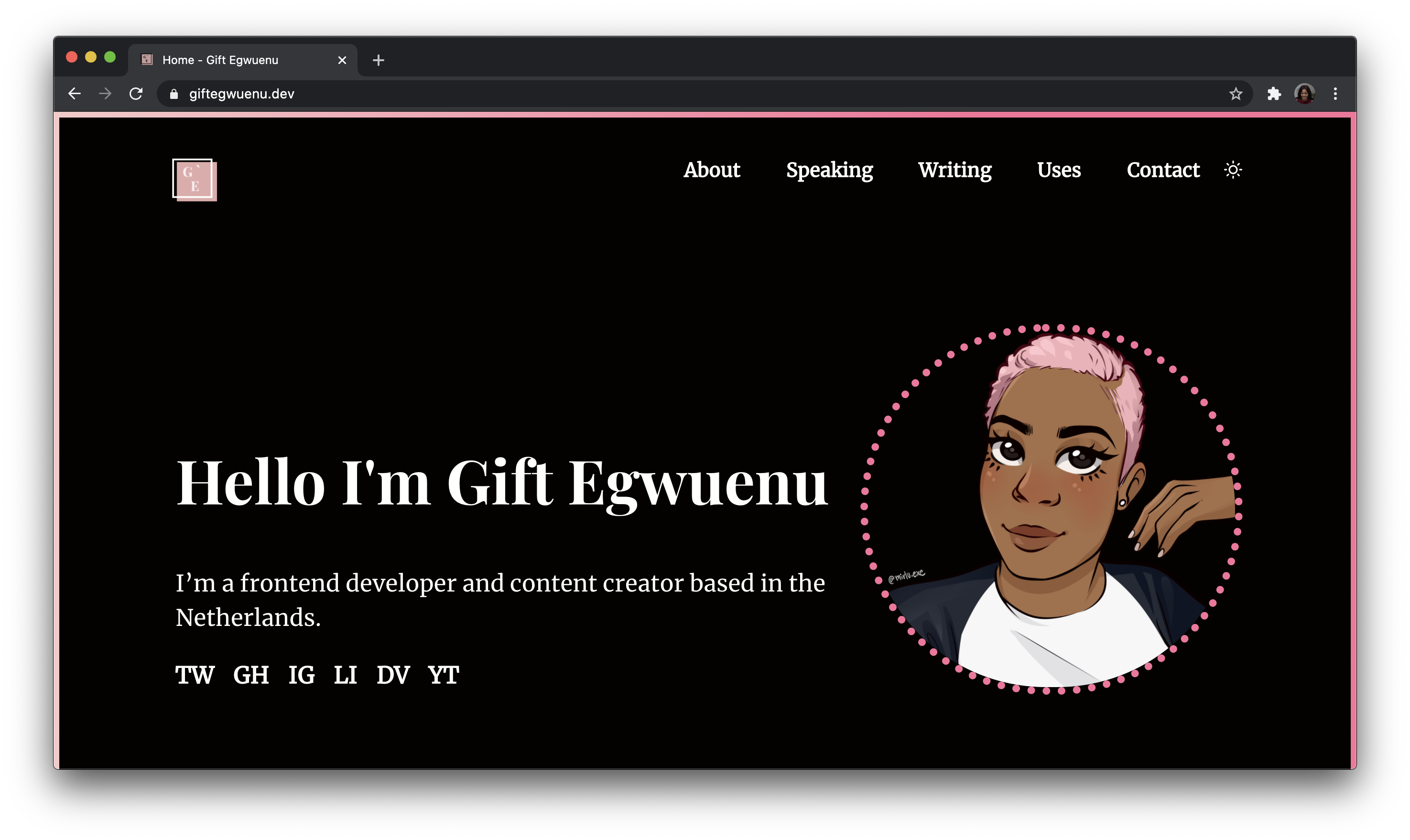
Task: Toggle the light/dark theme sun icon
Action: (1232, 170)
